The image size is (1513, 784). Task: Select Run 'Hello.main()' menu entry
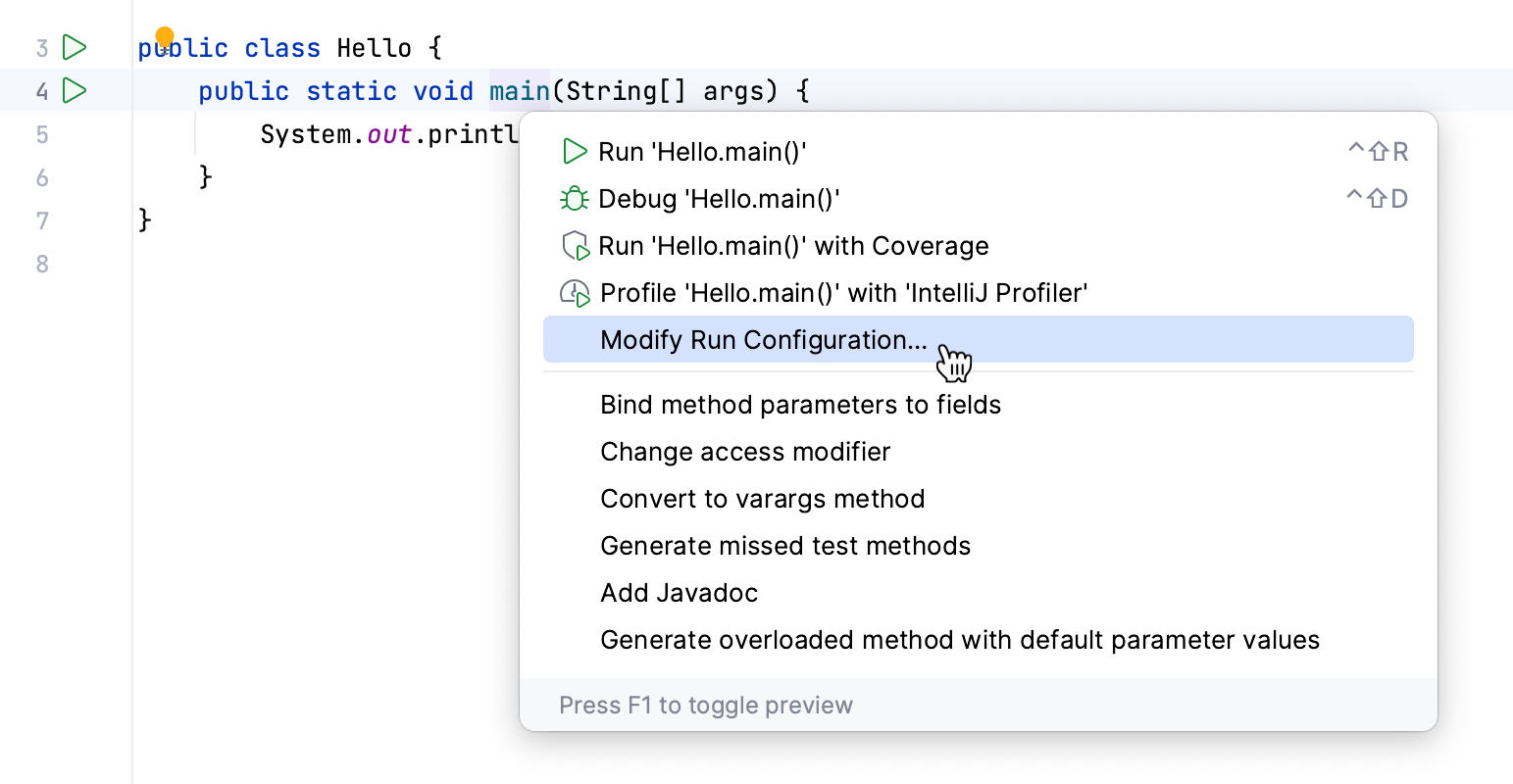[702, 152]
